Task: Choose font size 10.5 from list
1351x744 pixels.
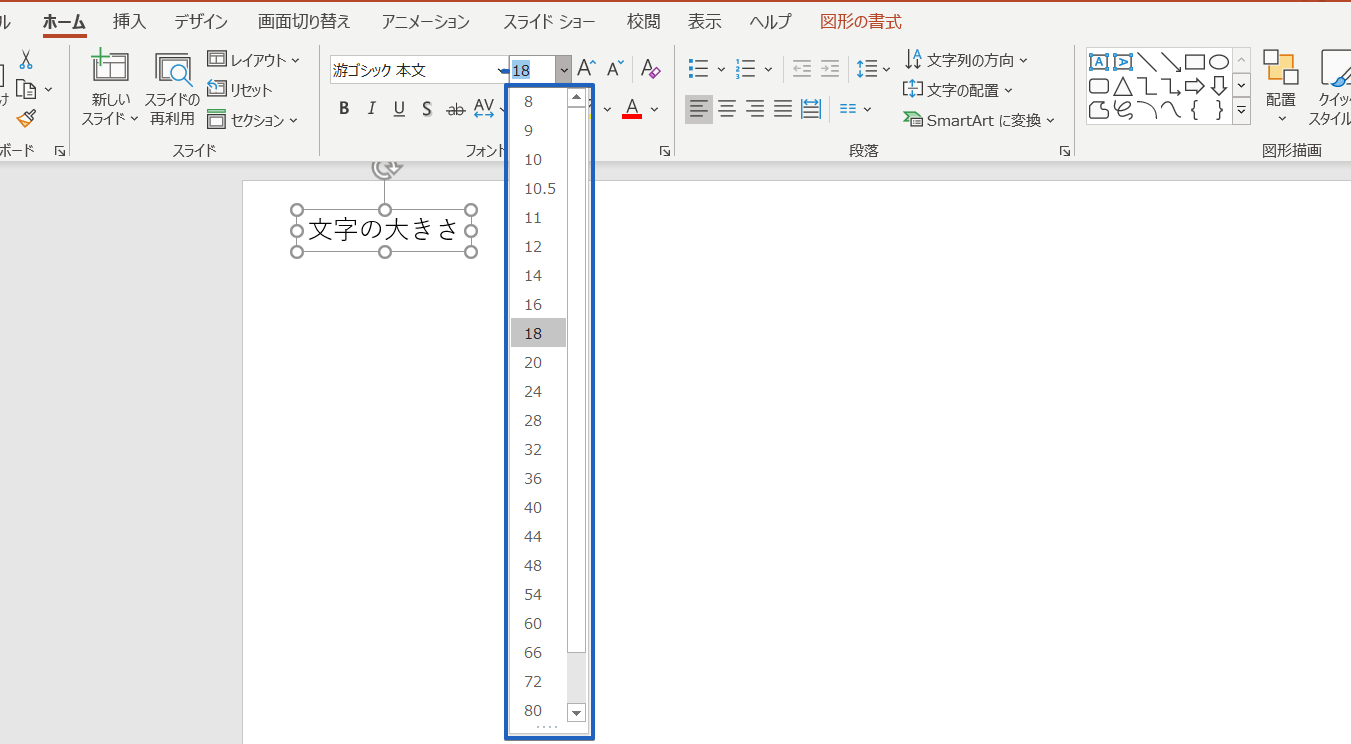Action: coord(538,188)
